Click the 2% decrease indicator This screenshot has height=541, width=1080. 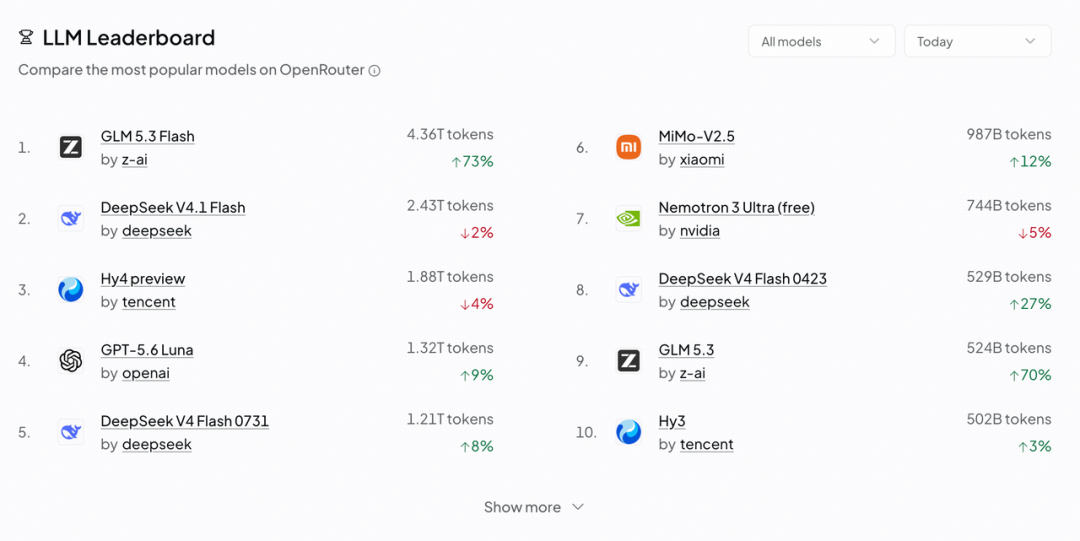(x=477, y=233)
